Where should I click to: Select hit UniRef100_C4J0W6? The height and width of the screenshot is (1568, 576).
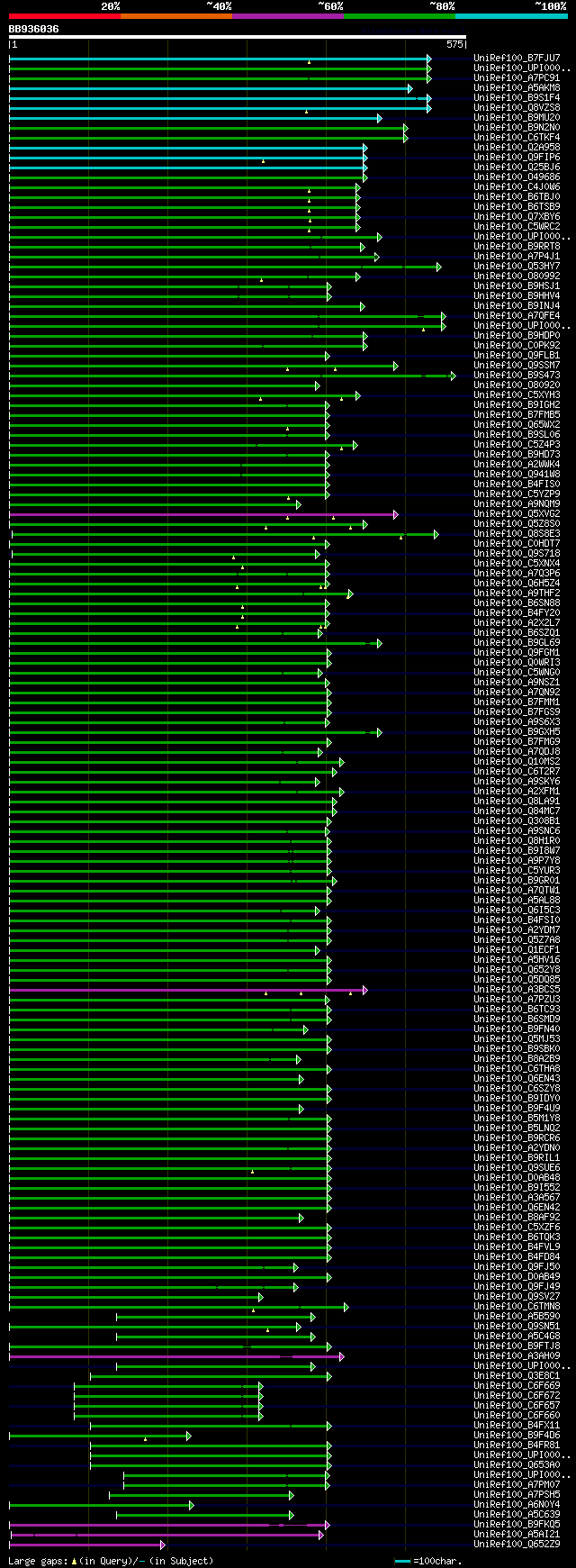click(517, 187)
